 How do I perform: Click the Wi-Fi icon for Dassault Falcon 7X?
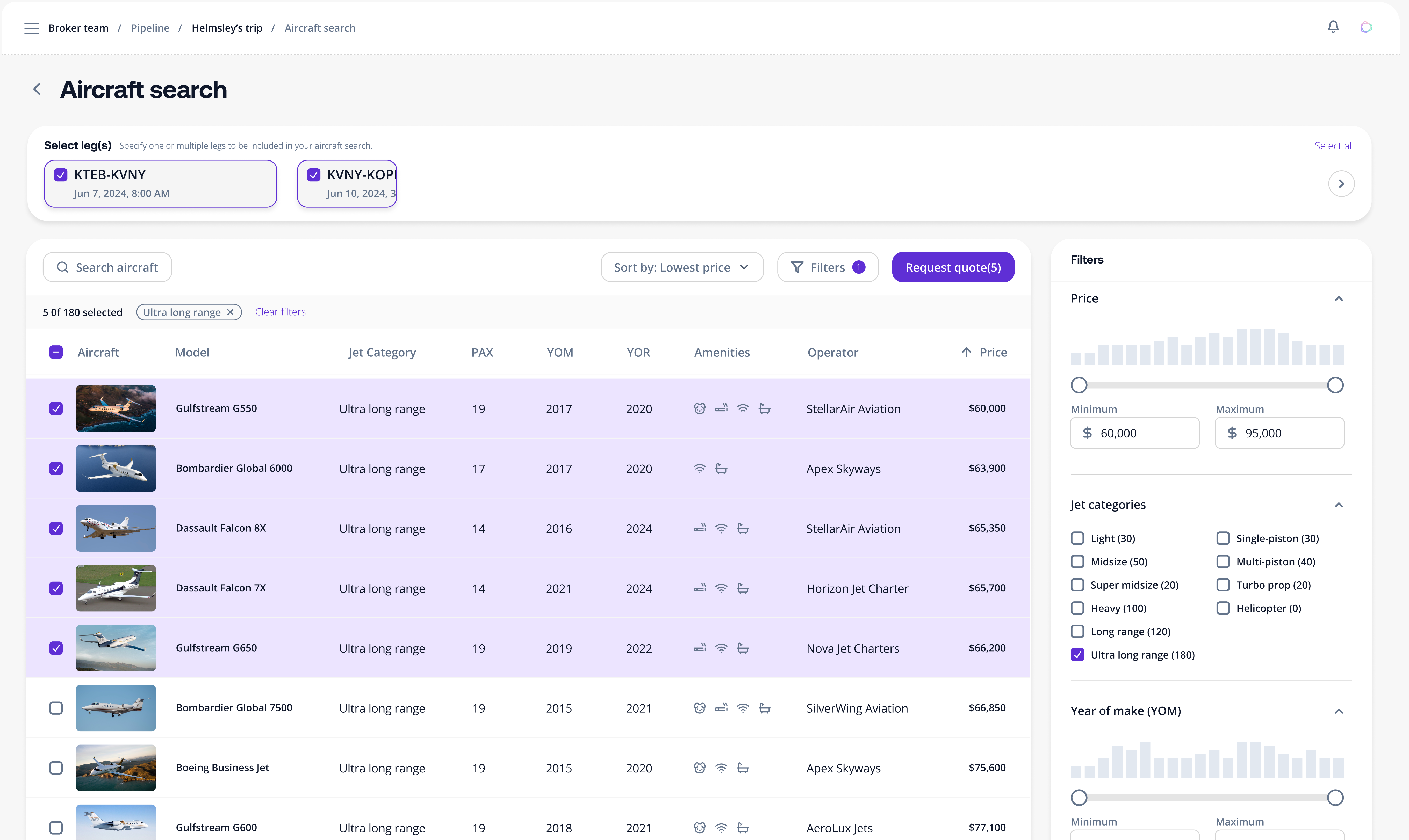coord(722,588)
